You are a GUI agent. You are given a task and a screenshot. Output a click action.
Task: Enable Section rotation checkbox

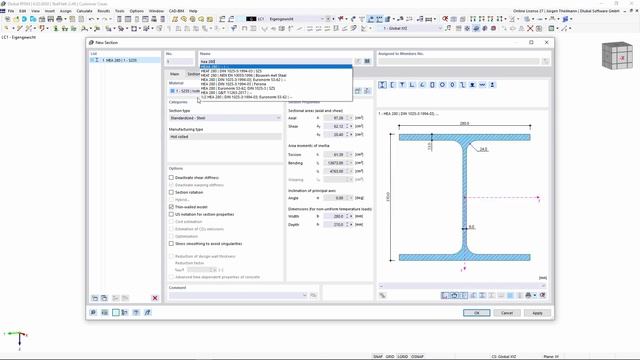[171, 192]
